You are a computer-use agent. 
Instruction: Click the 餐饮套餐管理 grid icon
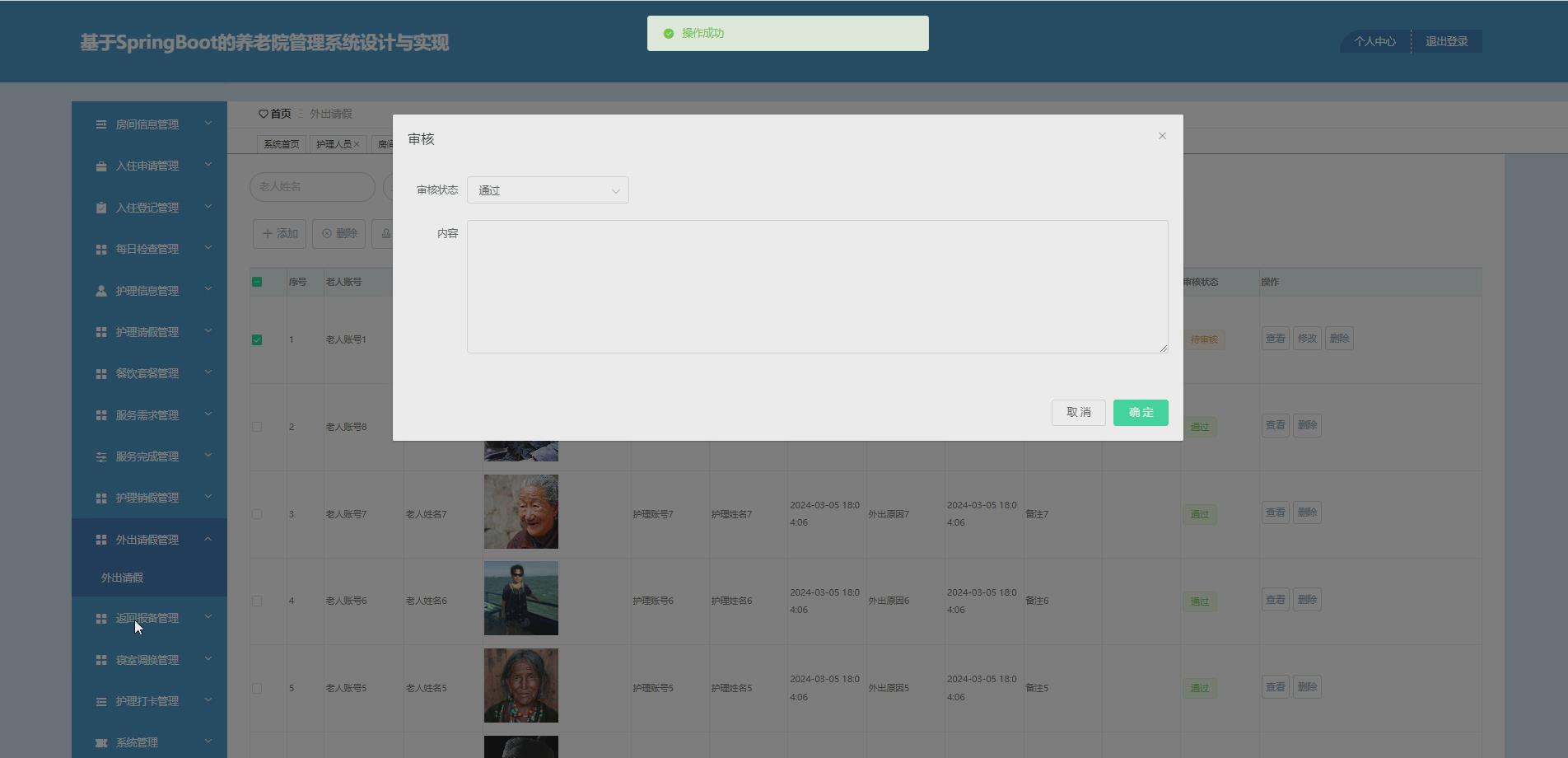[x=101, y=373]
